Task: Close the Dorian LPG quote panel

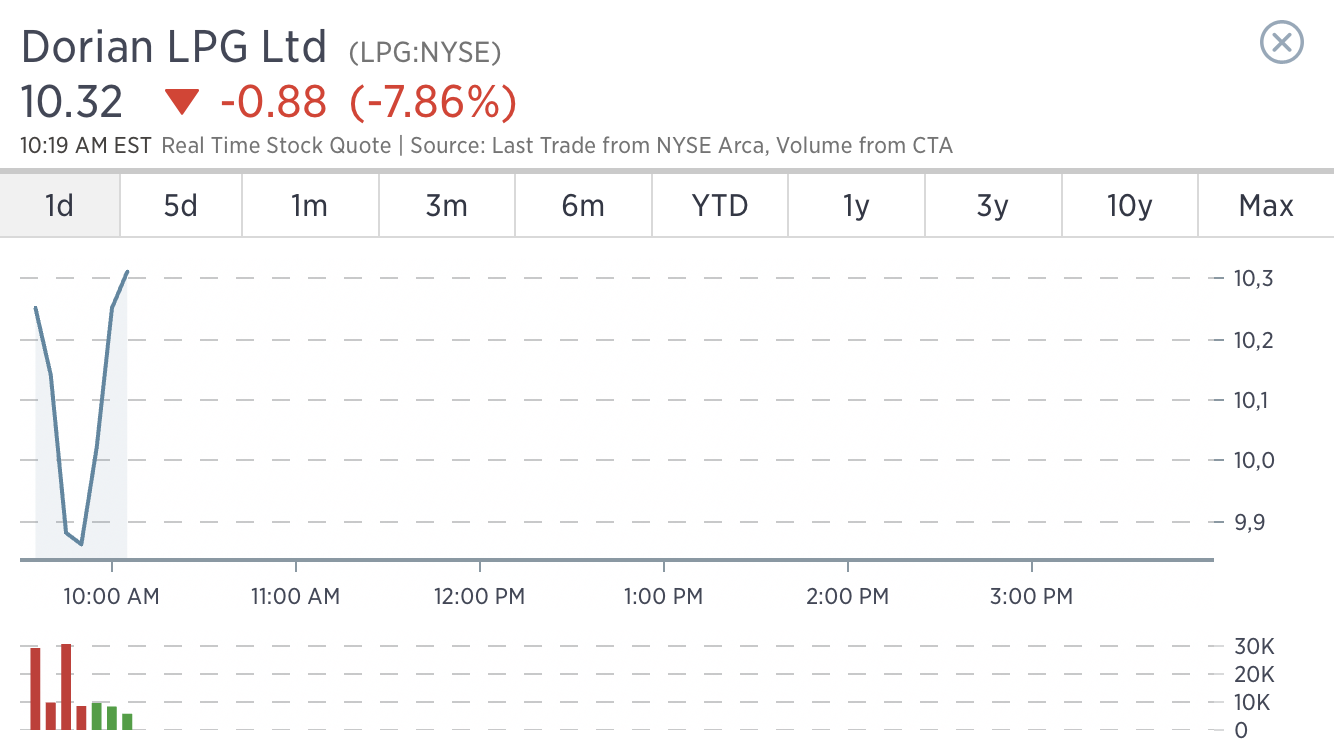Action: pos(1282,43)
